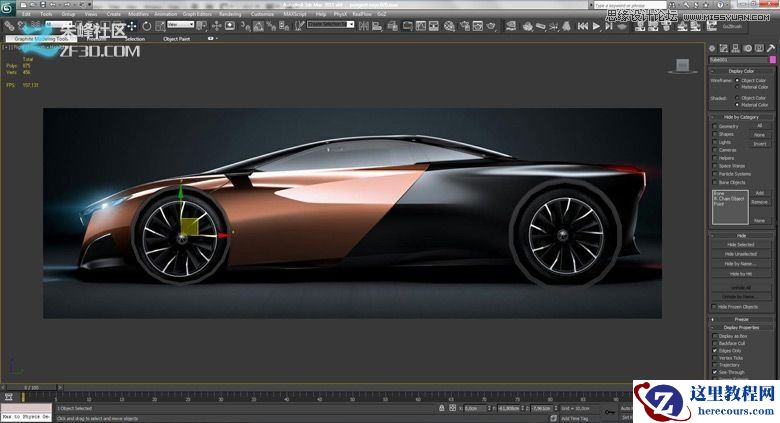Open the Curve Editor icon

tap(421, 26)
